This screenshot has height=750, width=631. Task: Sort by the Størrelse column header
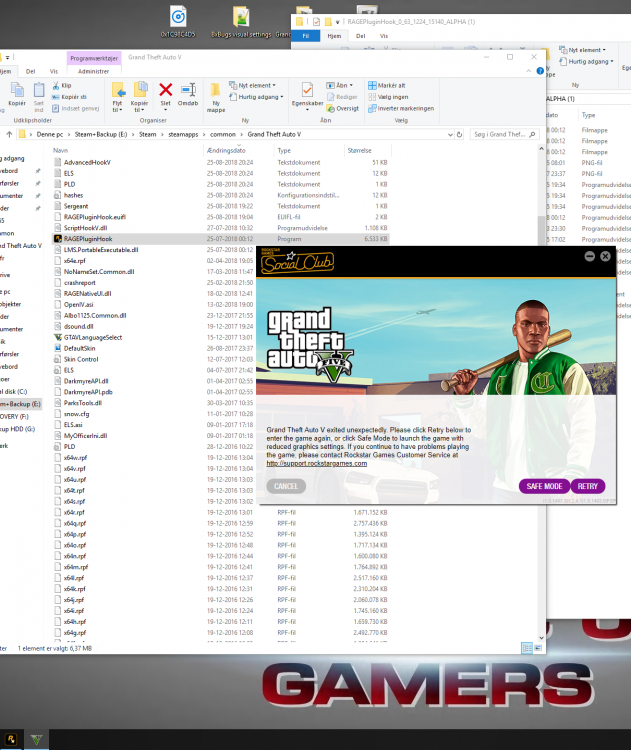[x=359, y=150]
